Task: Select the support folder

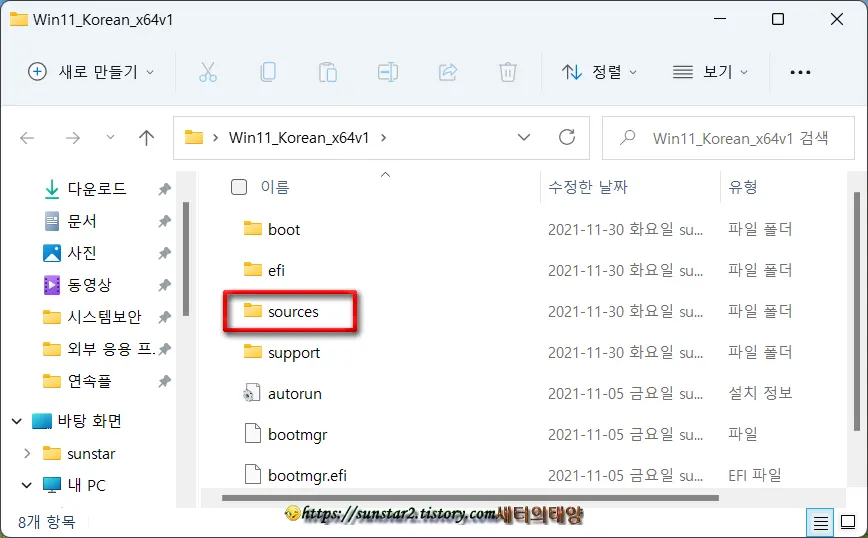Action: click(x=294, y=353)
